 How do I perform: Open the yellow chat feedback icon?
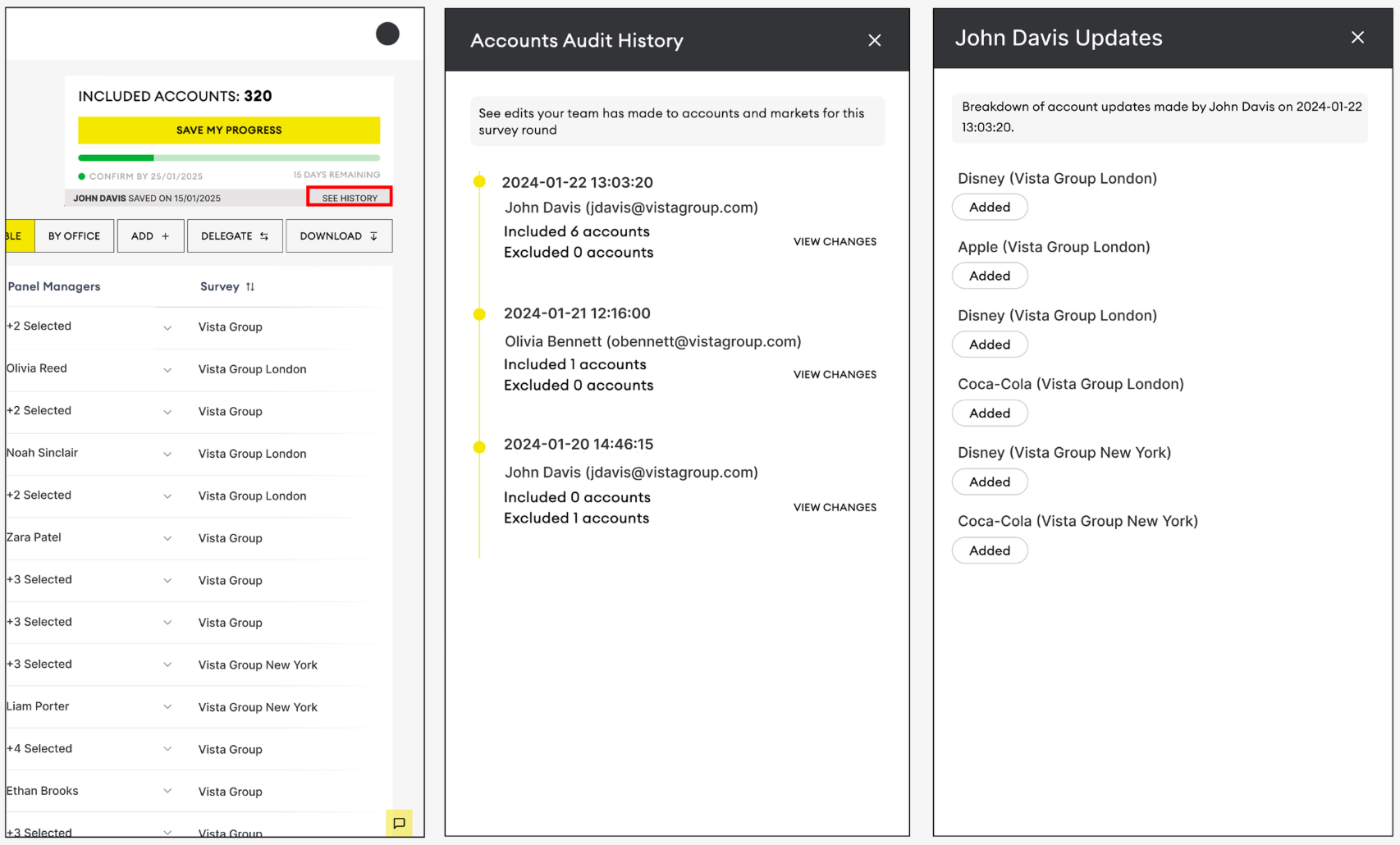(x=399, y=823)
